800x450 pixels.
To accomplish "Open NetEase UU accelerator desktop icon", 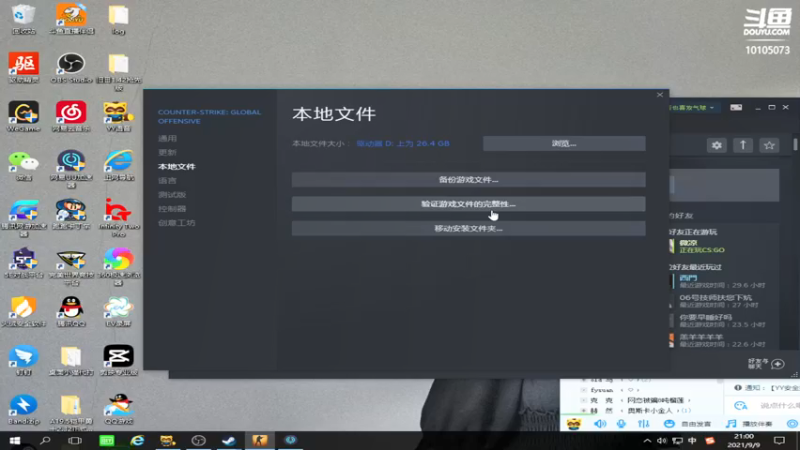I will (x=71, y=169).
